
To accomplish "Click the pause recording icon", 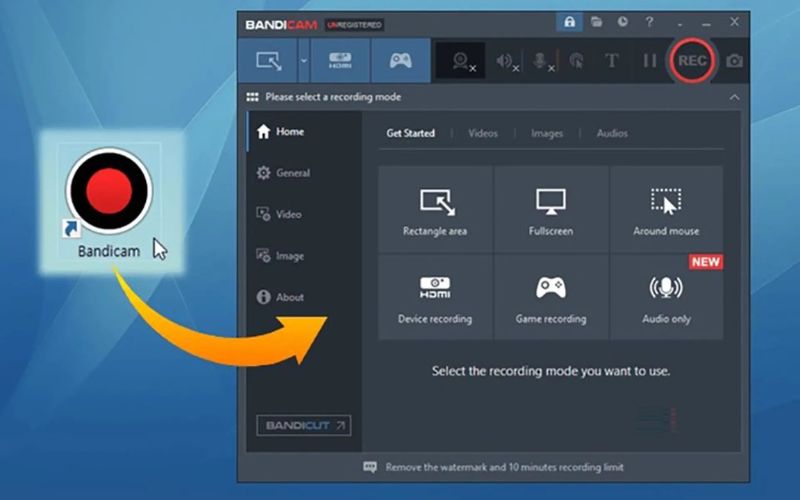I will [x=649, y=61].
